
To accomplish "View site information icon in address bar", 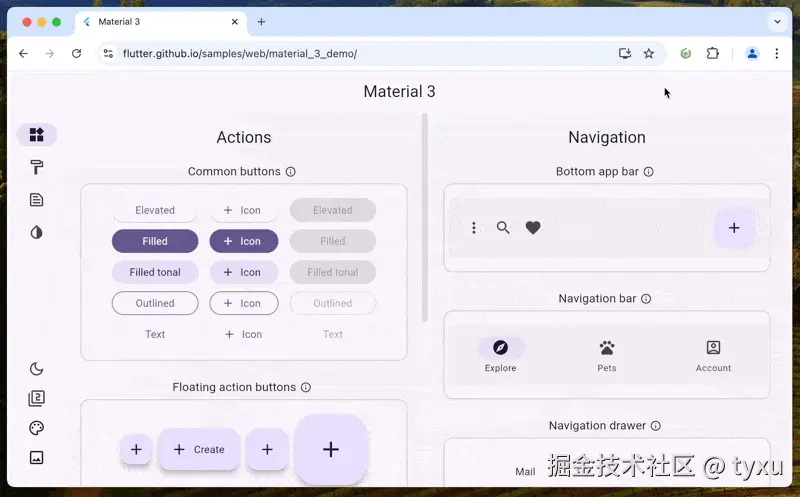I will pyautogui.click(x=108, y=54).
